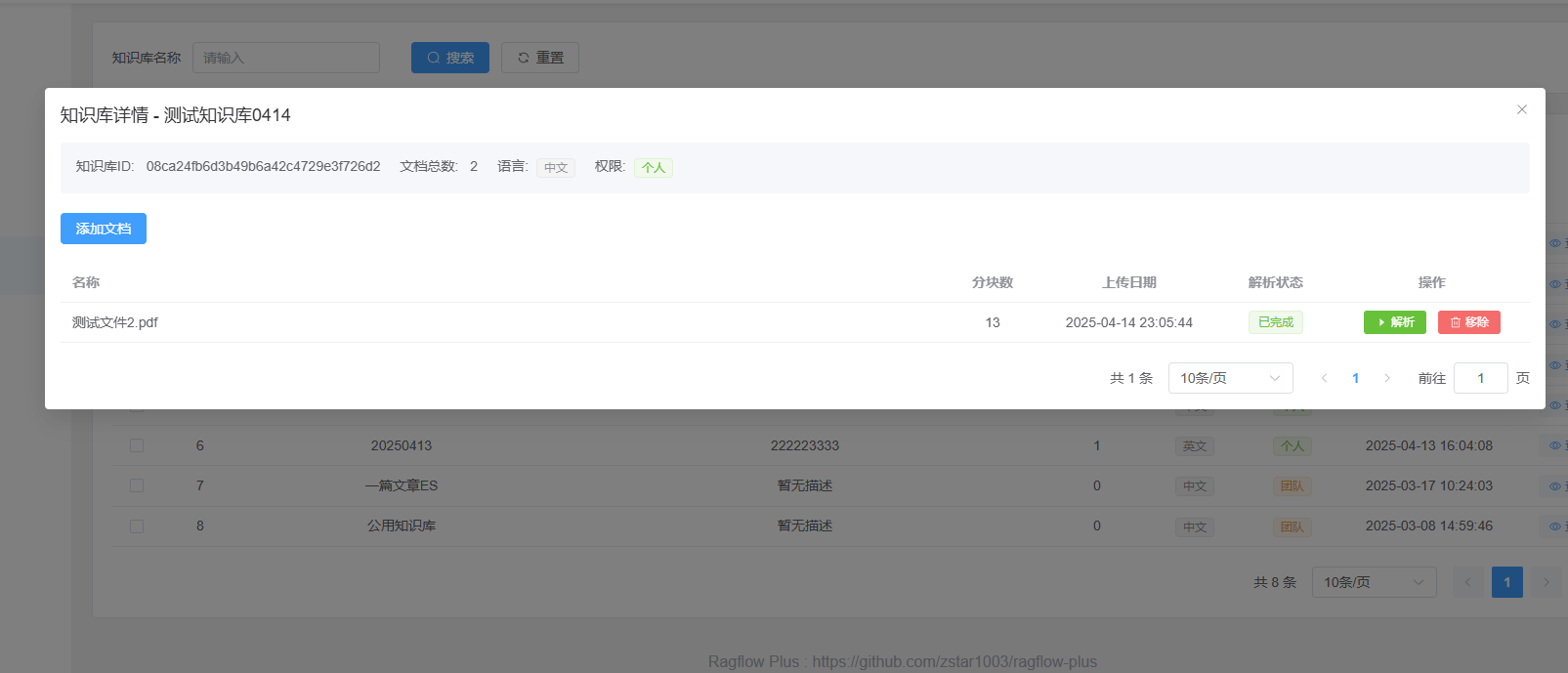Click the view eye icon for row 20250413
This screenshot has width=1568, height=673.
[x=1555, y=445]
